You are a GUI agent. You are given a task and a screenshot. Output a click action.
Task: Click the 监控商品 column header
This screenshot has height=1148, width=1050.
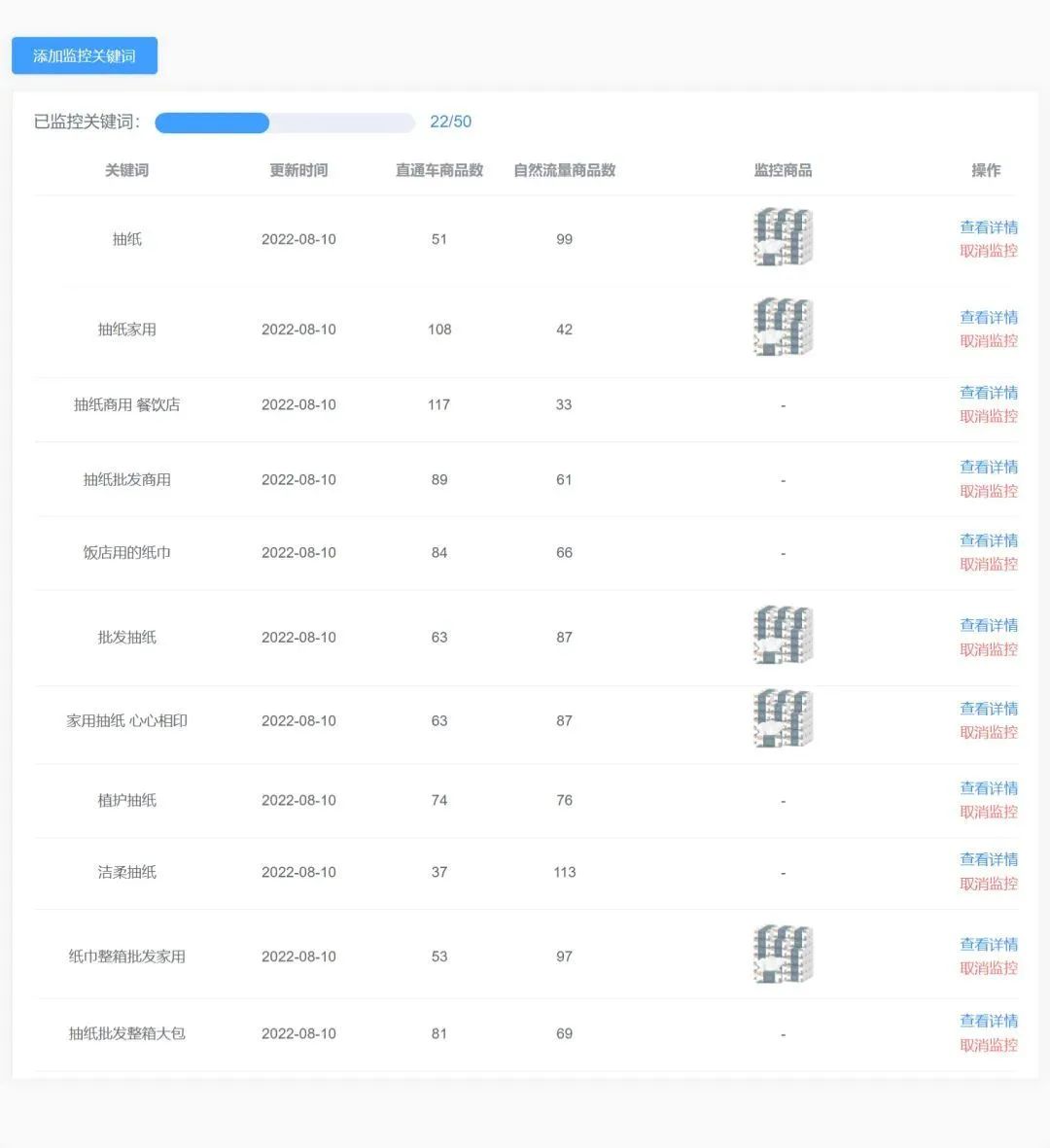tap(783, 170)
